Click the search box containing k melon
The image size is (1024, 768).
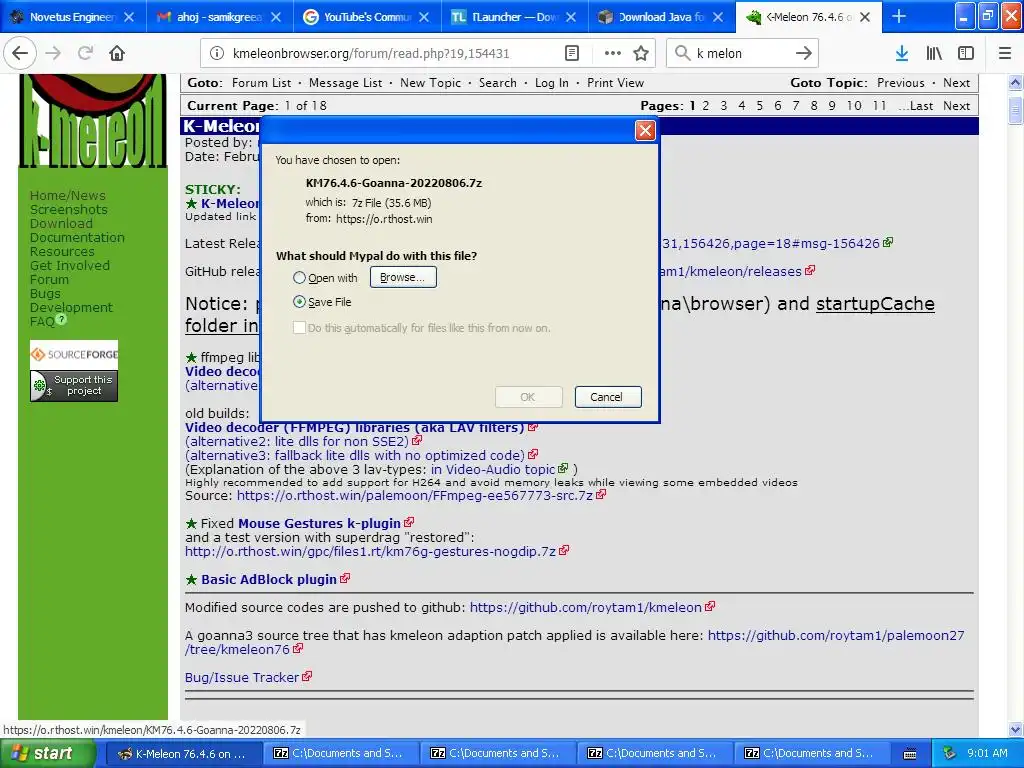pyautogui.click(x=743, y=53)
